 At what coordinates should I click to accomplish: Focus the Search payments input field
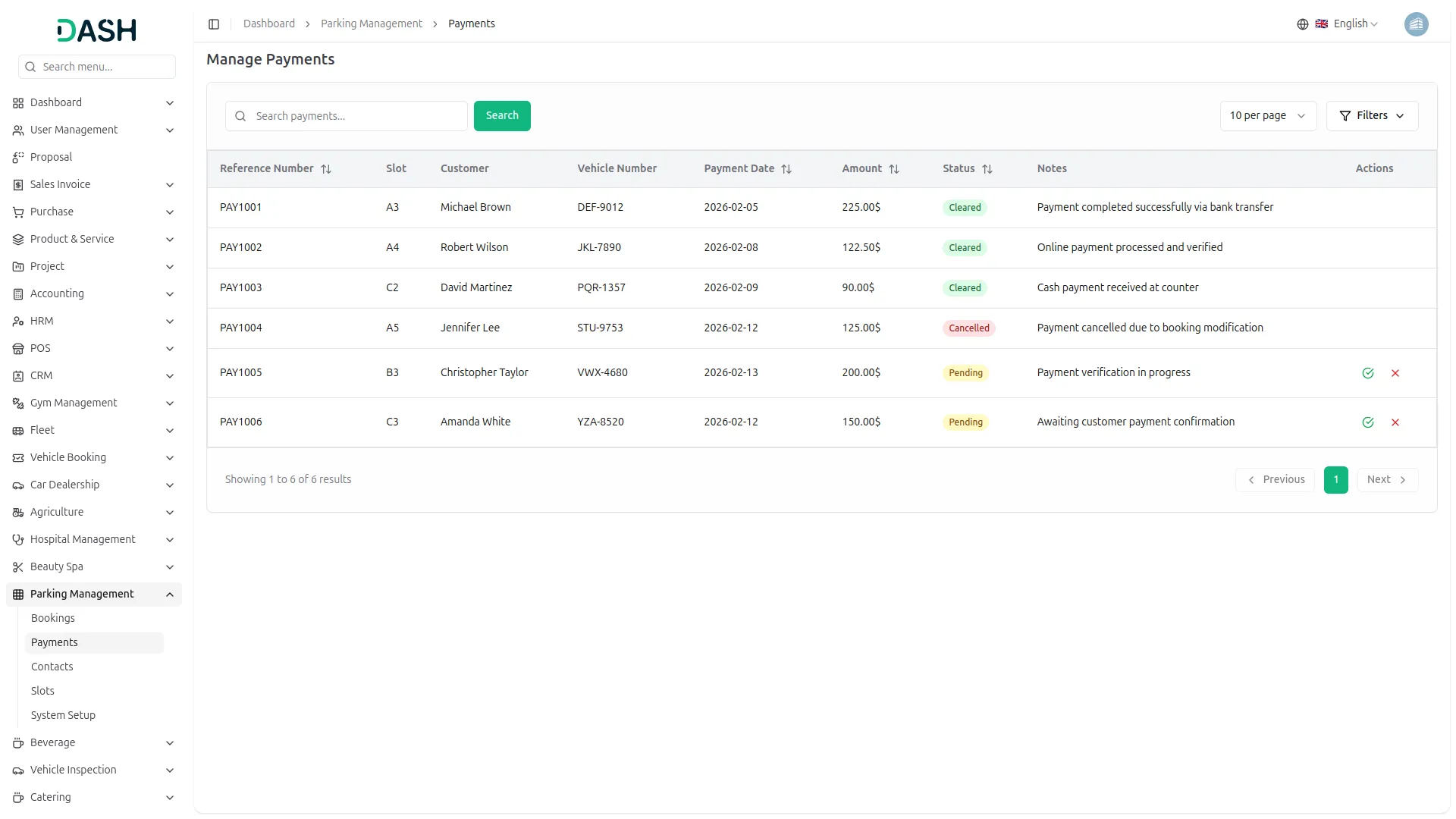click(347, 116)
